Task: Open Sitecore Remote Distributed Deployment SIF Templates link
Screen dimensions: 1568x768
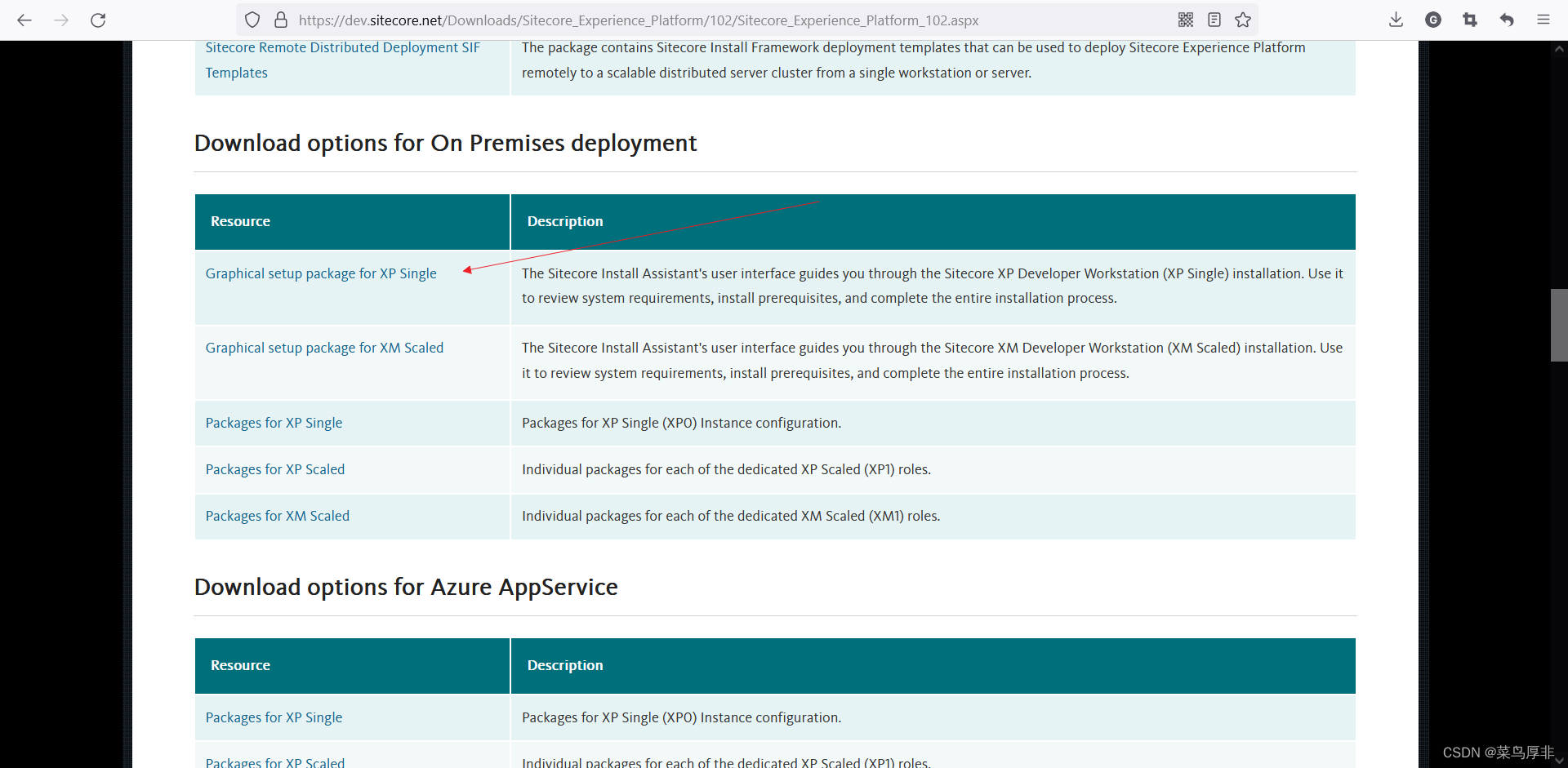Action: (x=343, y=60)
